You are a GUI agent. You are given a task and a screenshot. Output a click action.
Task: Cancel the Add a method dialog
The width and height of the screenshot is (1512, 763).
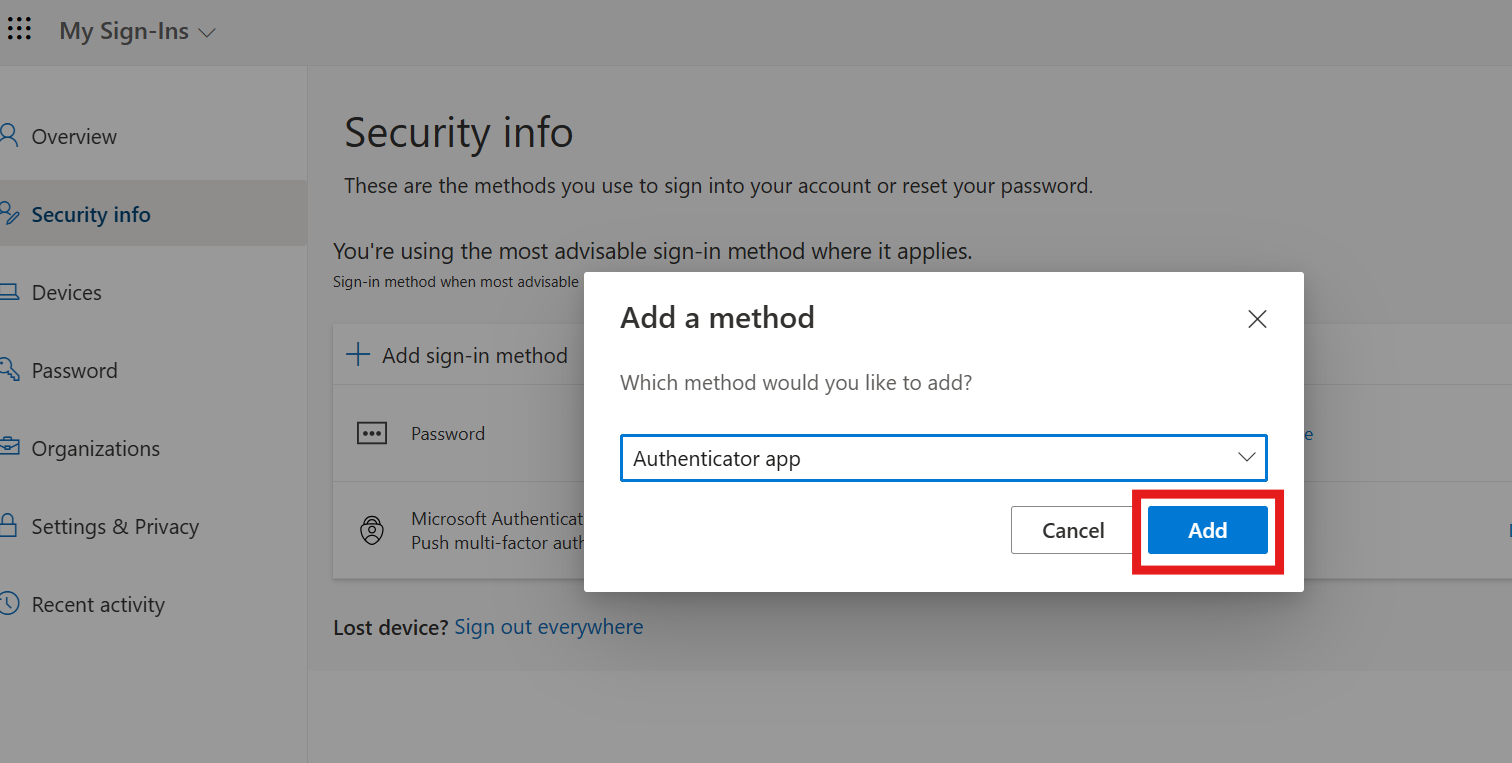click(x=1073, y=530)
